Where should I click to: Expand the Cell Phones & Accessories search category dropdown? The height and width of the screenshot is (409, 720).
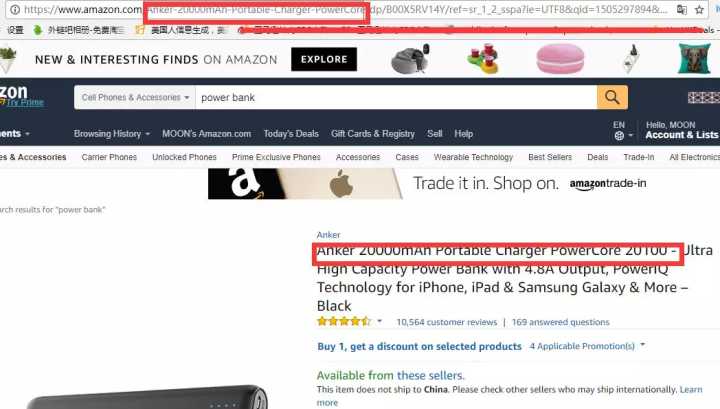[x=135, y=97]
